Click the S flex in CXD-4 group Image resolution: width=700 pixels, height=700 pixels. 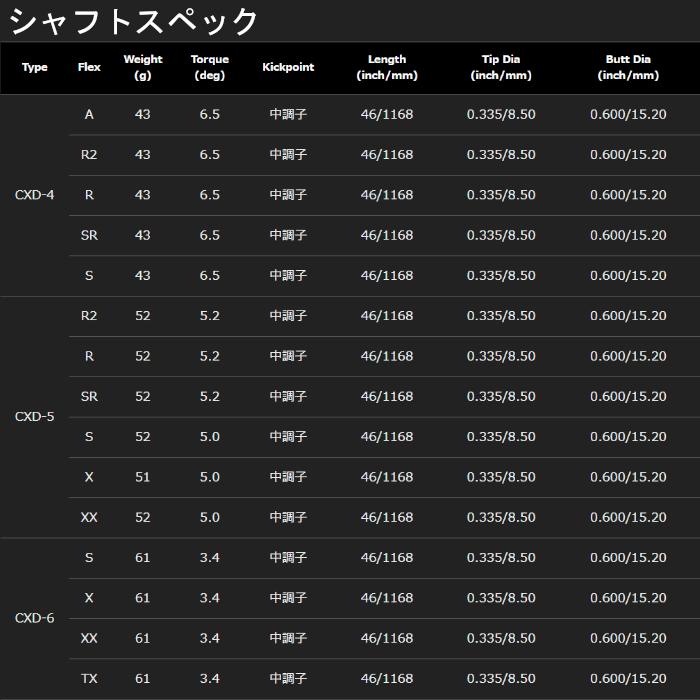coord(89,275)
